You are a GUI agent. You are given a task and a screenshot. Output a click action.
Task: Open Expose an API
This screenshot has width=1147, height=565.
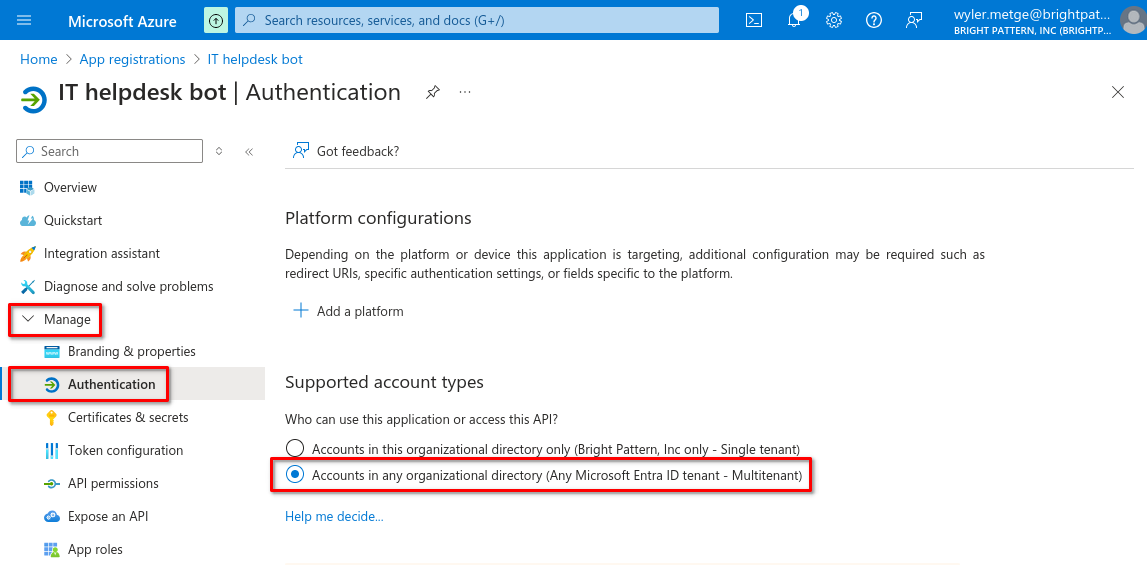tap(108, 516)
